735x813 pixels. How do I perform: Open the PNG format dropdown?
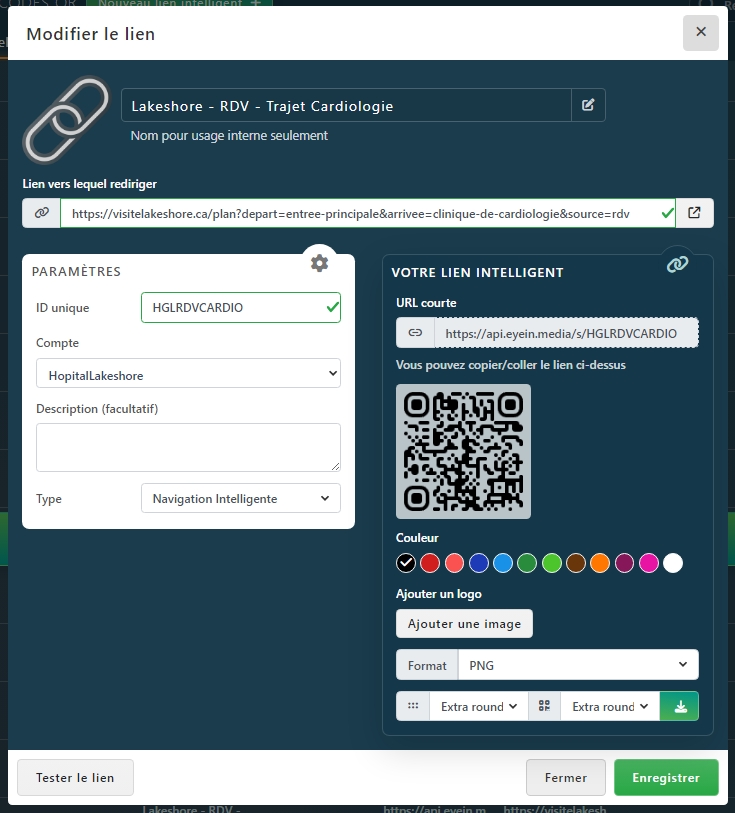pyautogui.click(x=577, y=665)
